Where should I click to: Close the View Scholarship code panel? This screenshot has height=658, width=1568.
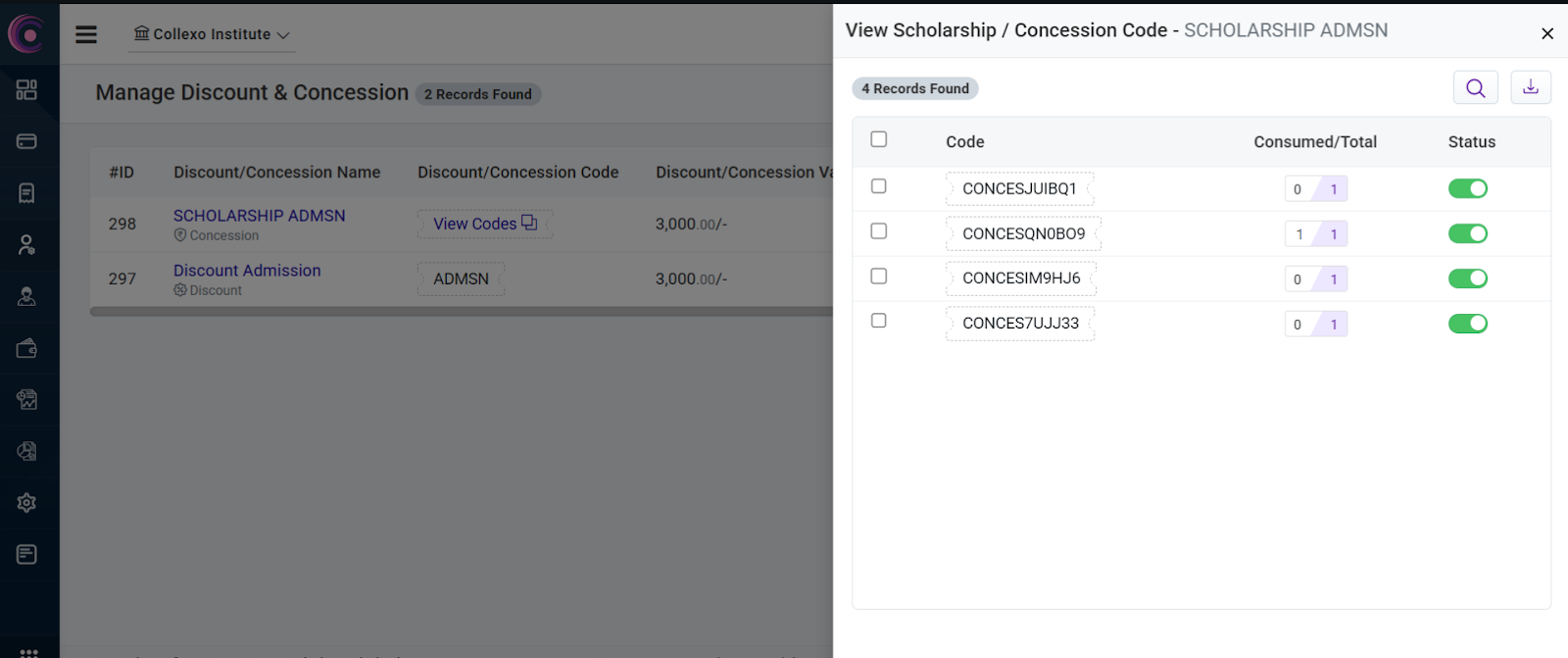pyautogui.click(x=1547, y=33)
